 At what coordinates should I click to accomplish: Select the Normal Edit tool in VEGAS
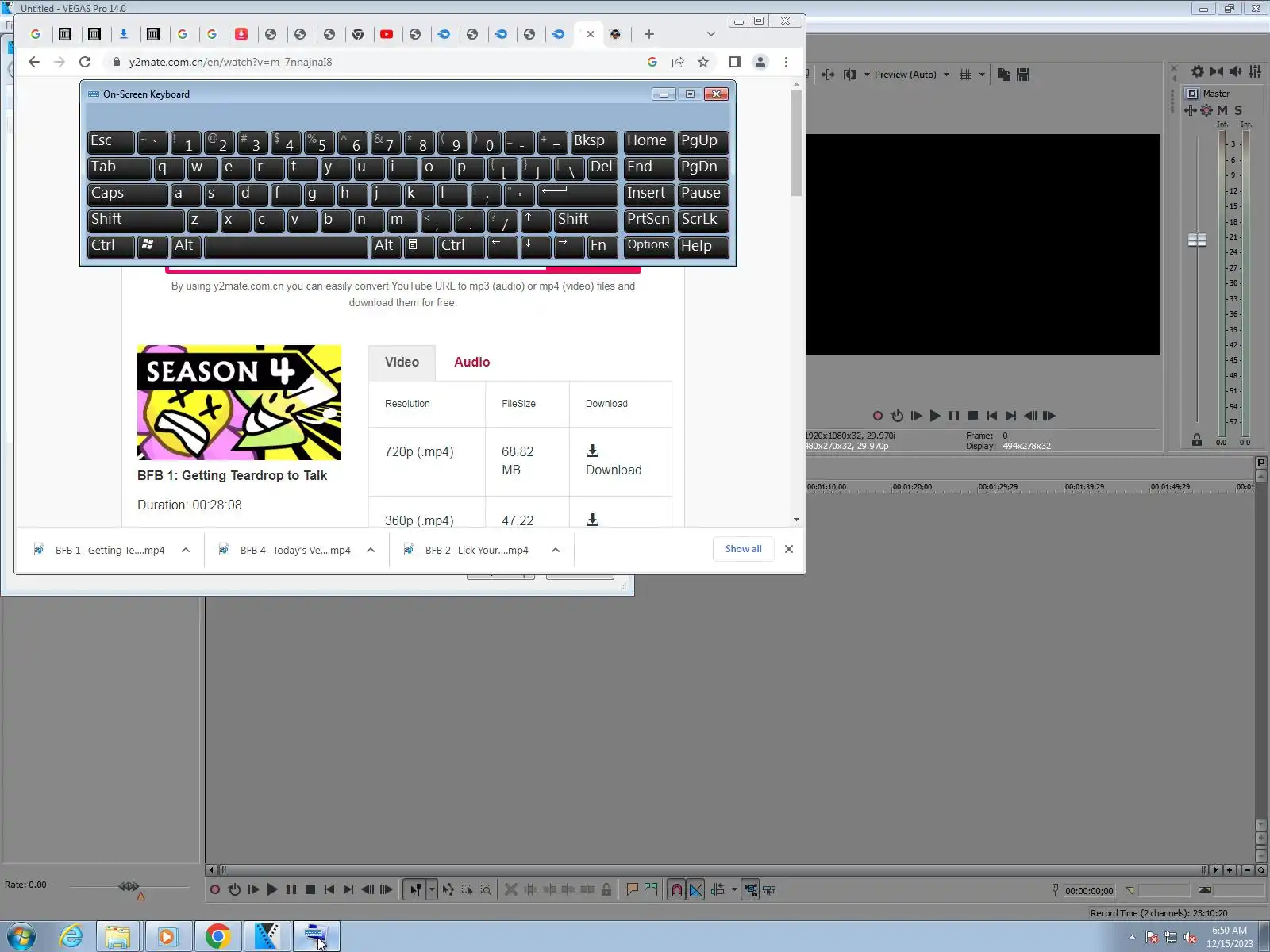point(414,890)
